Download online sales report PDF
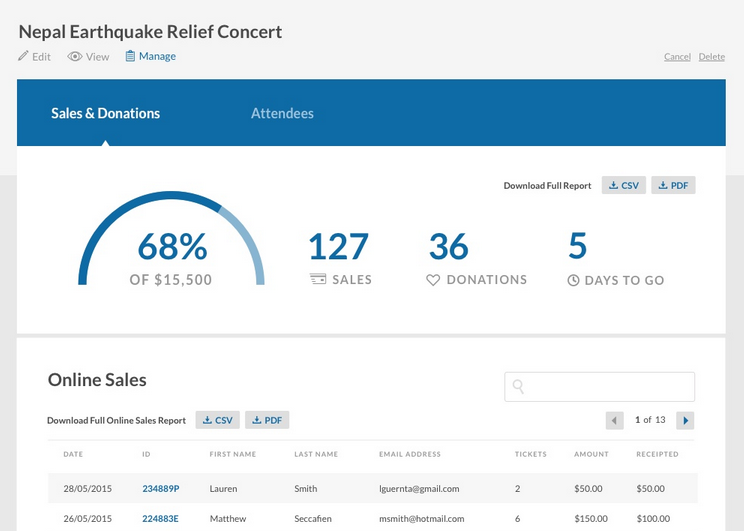This screenshot has width=744, height=531. tap(267, 421)
